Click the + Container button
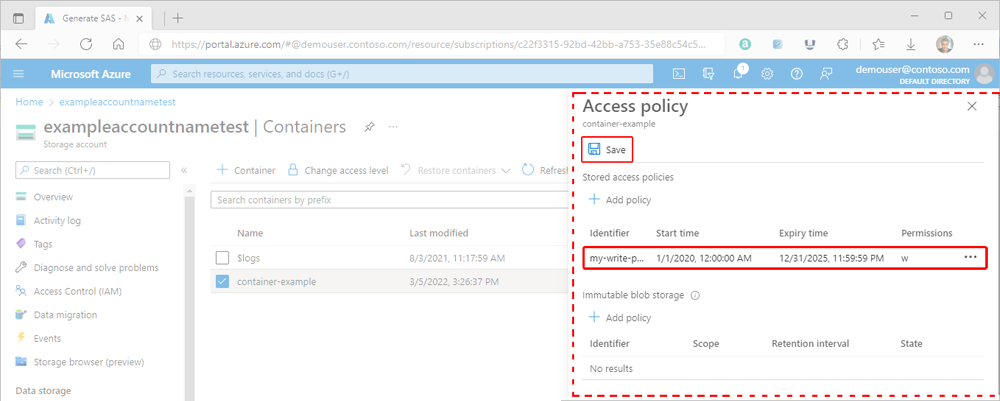1000x401 pixels. click(246, 170)
